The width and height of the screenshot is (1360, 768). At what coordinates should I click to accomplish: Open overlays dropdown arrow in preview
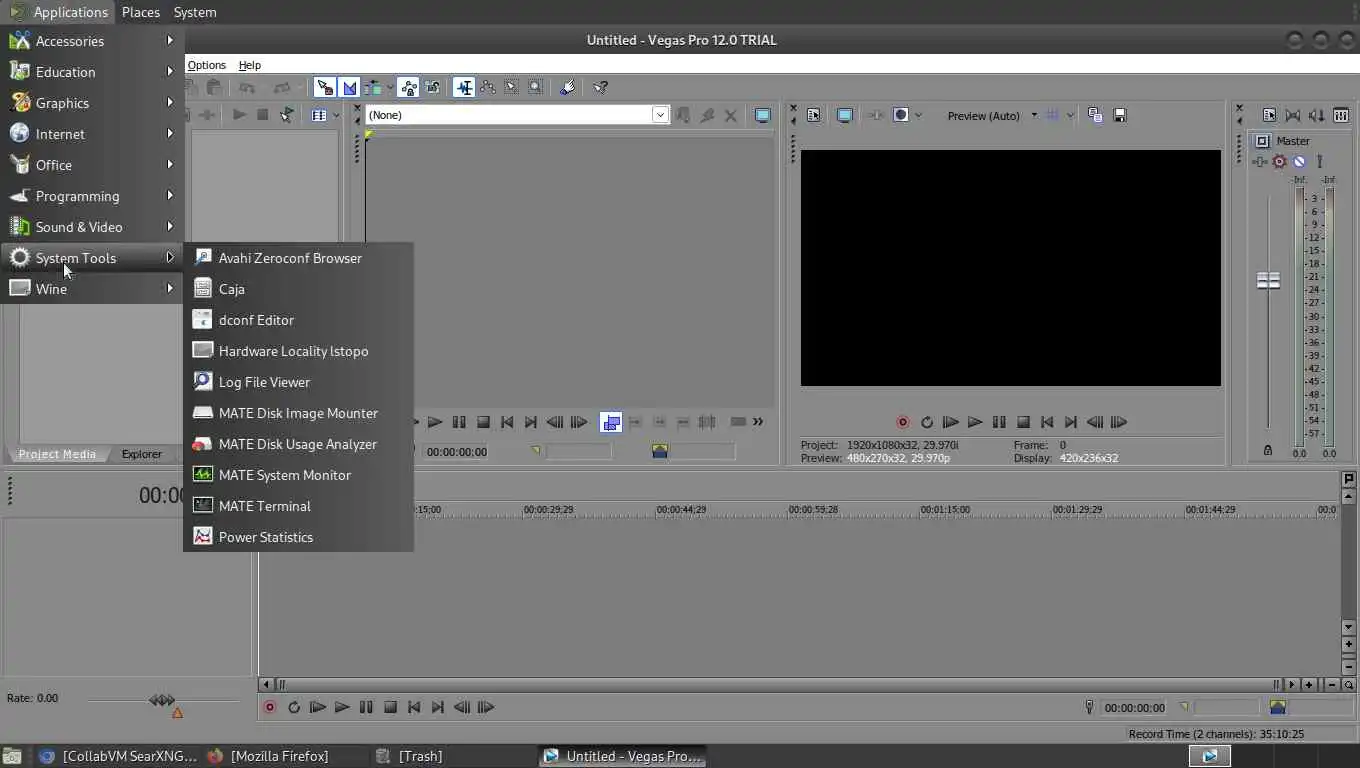click(1070, 115)
